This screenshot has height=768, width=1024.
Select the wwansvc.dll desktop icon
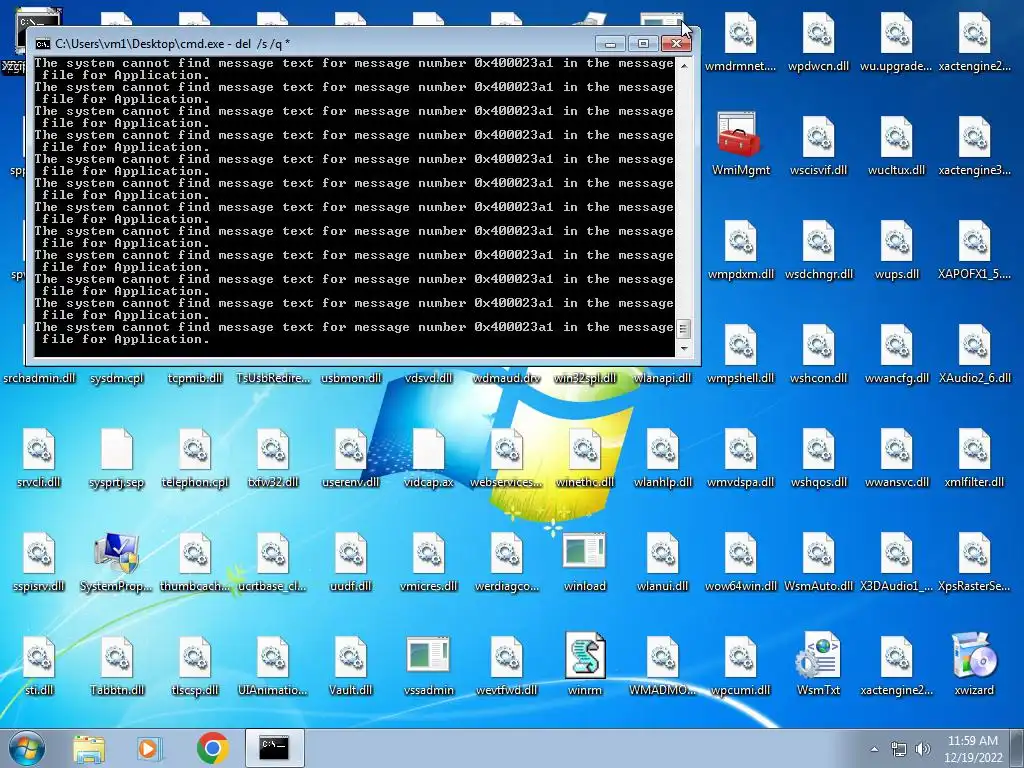897,448
